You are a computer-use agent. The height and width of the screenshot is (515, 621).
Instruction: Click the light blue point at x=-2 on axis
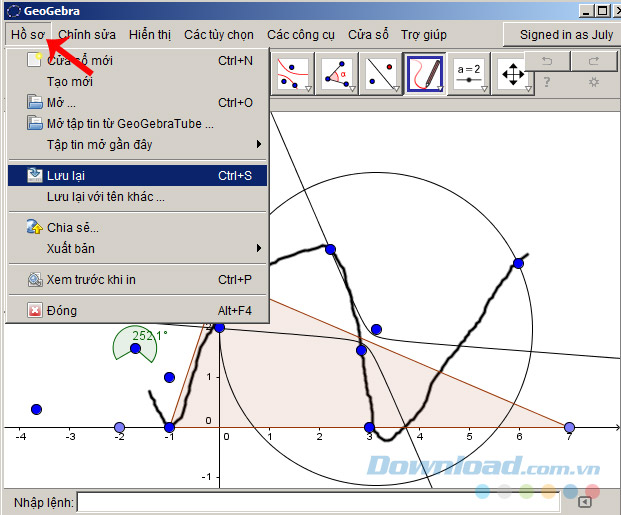click(119, 427)
